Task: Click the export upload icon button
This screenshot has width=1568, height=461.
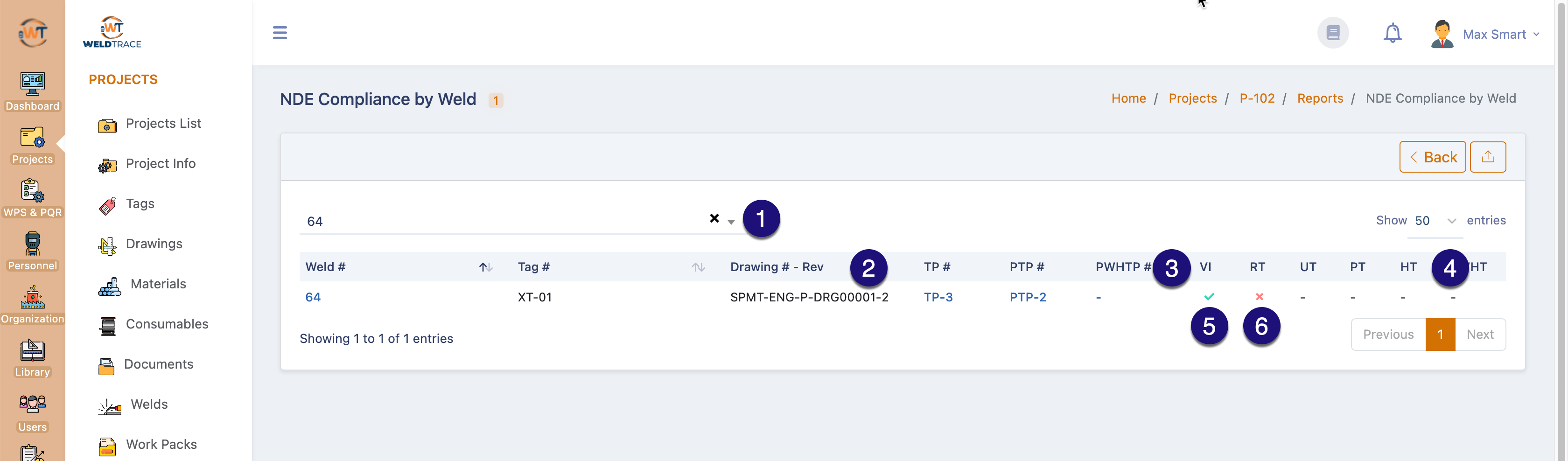Action: [1487, 157]
